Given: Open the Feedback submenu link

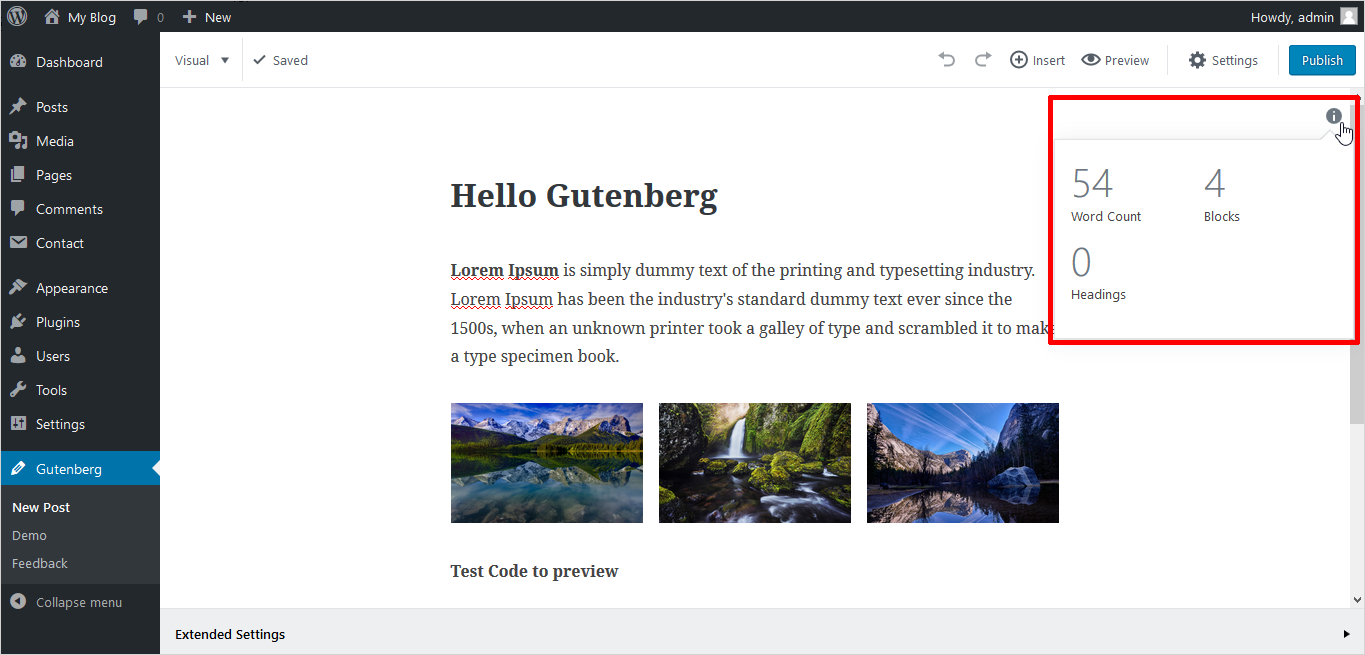Looking at the screenshot, I should pyautogui.click(x=40, y=563).
